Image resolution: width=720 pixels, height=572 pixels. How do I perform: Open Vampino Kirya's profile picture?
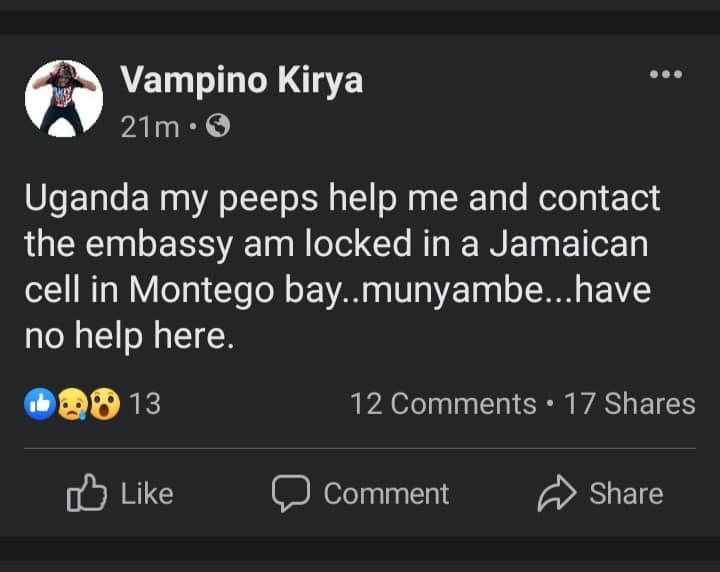64,98
